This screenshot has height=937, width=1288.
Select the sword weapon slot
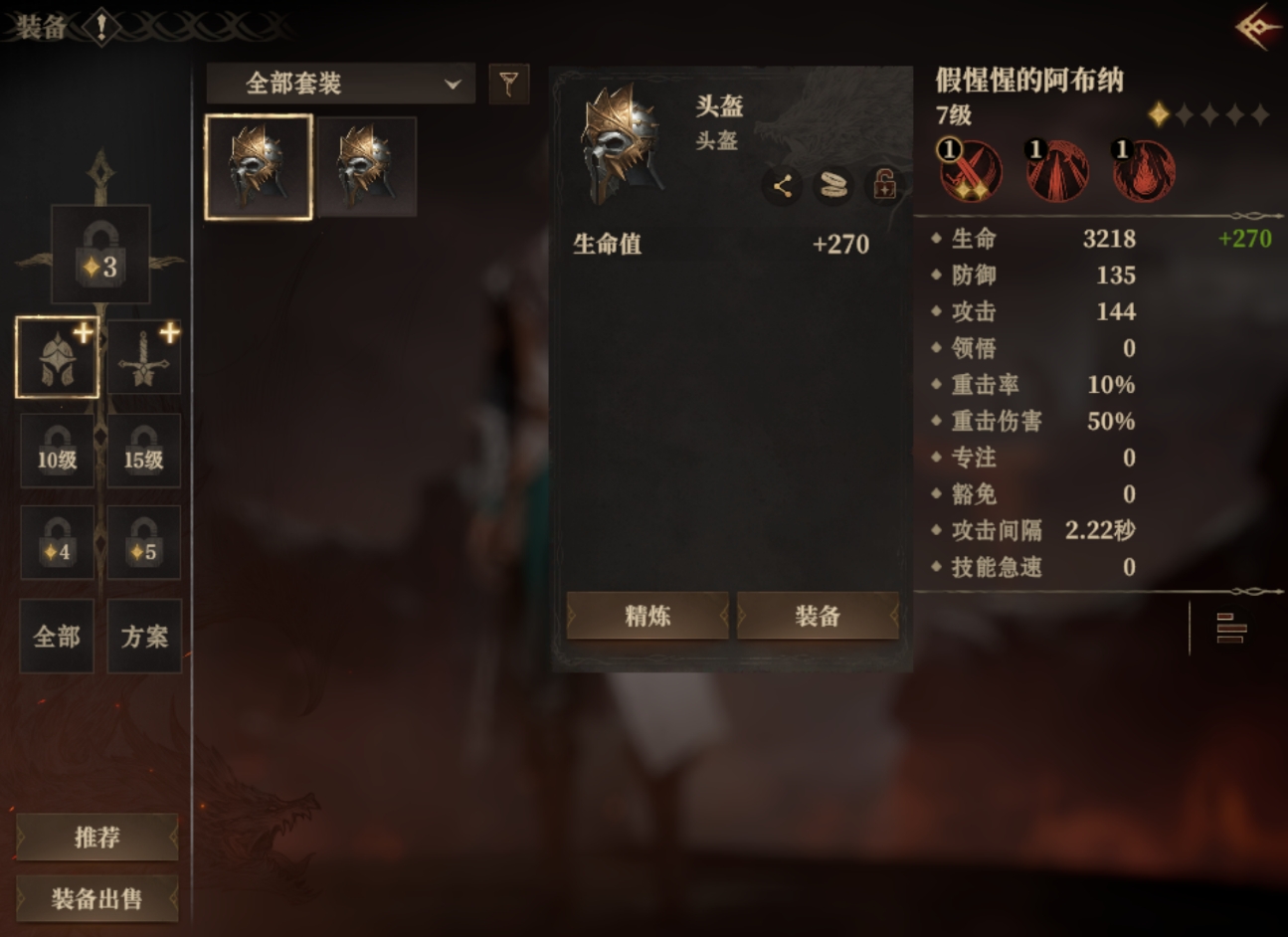[144, 358]
